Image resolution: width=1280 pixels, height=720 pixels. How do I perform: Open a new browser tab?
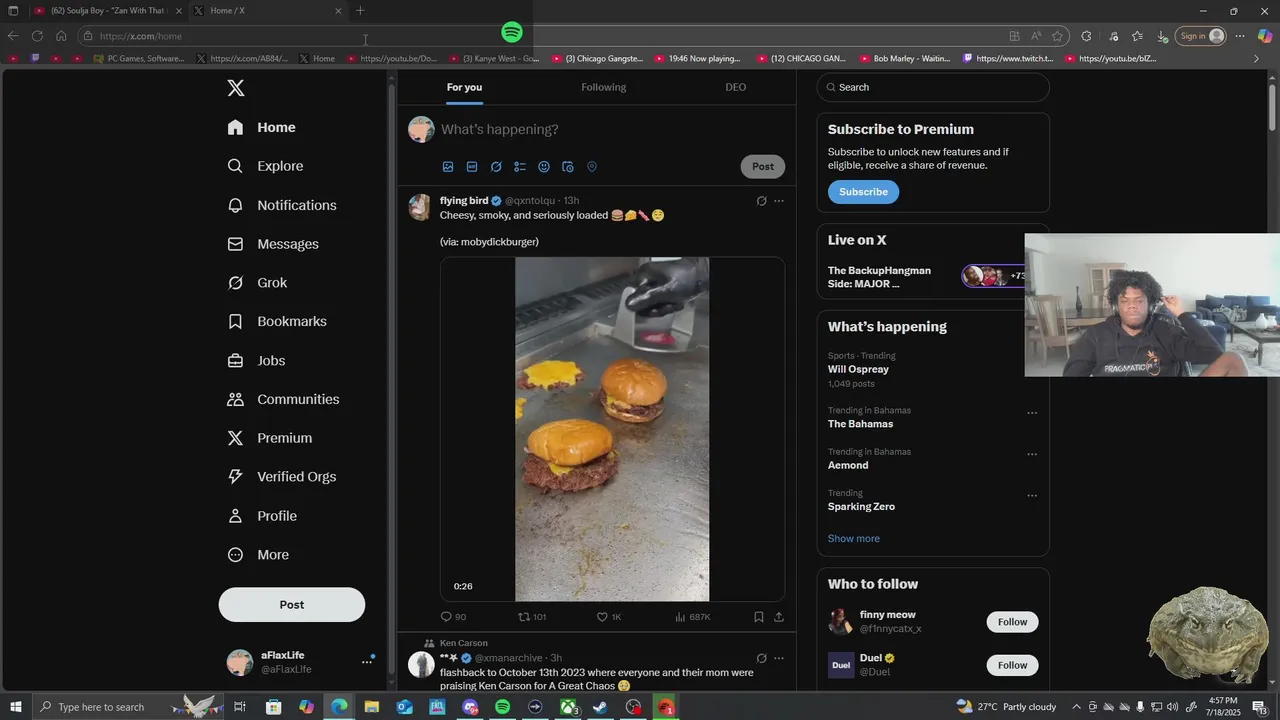[360, 11]
